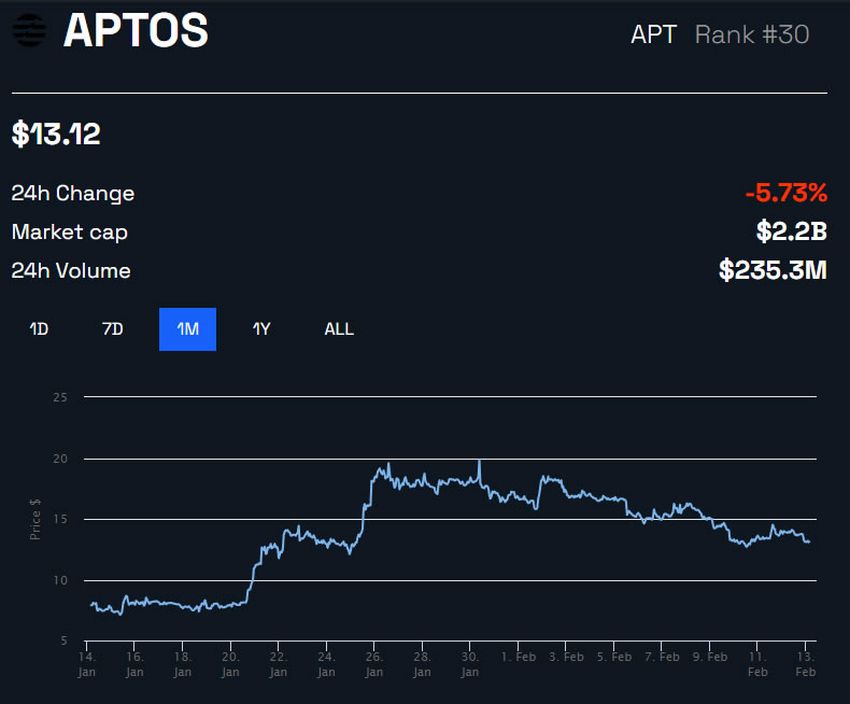The width and height of the screenshot is (850, 704).
Task: Open the ALL time range
Action: 339,329
